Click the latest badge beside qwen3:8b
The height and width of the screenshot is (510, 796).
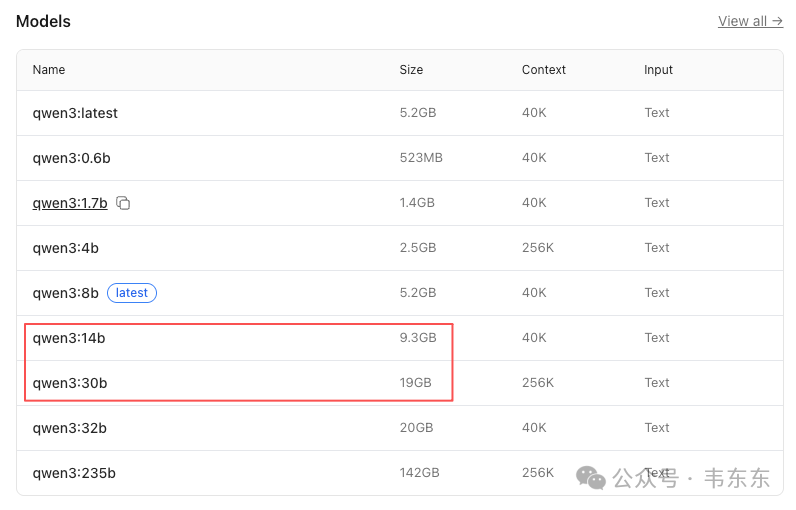coord(131,293)
